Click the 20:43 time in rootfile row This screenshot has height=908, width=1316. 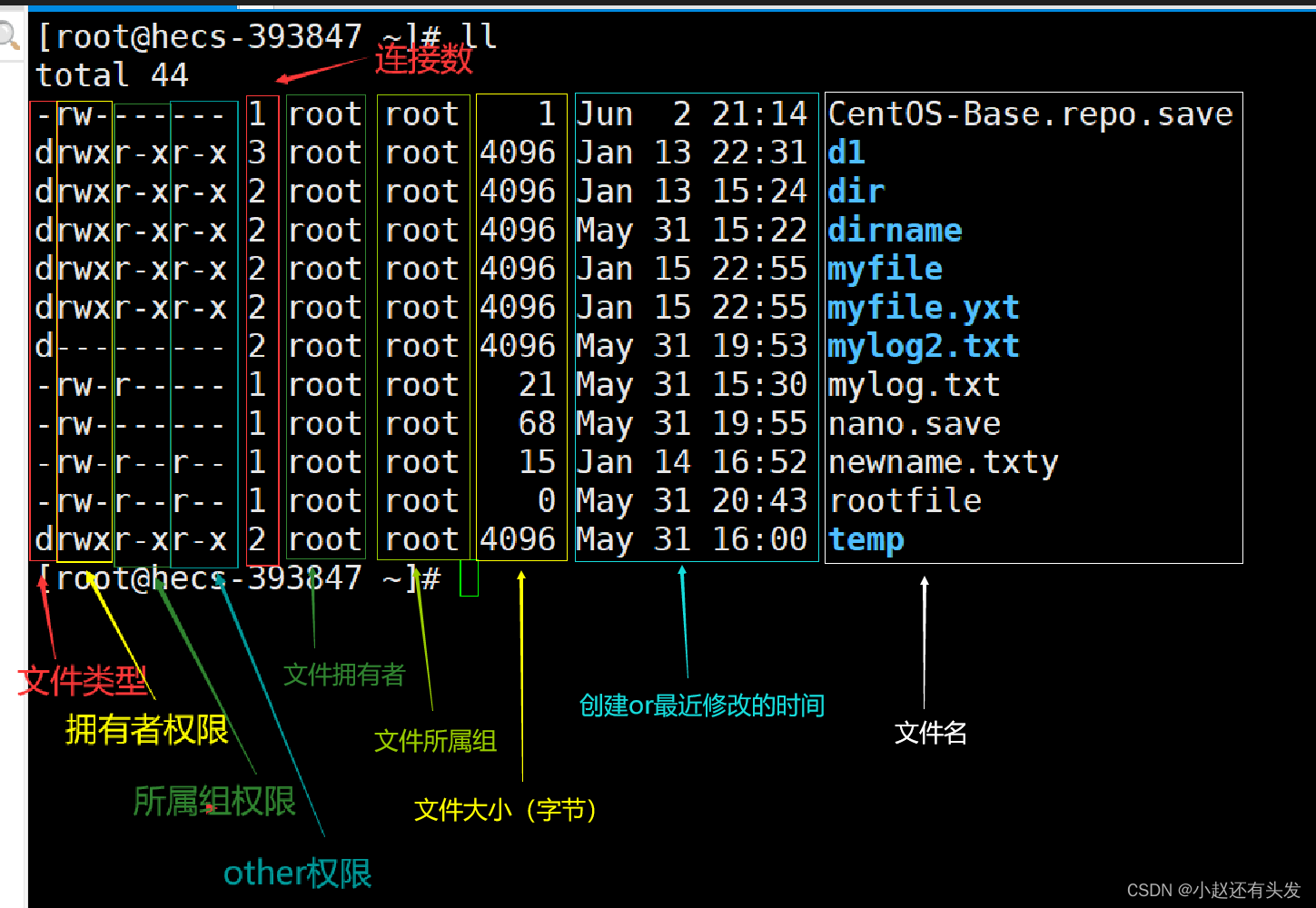pyautogui.click(x=760, y=501)
